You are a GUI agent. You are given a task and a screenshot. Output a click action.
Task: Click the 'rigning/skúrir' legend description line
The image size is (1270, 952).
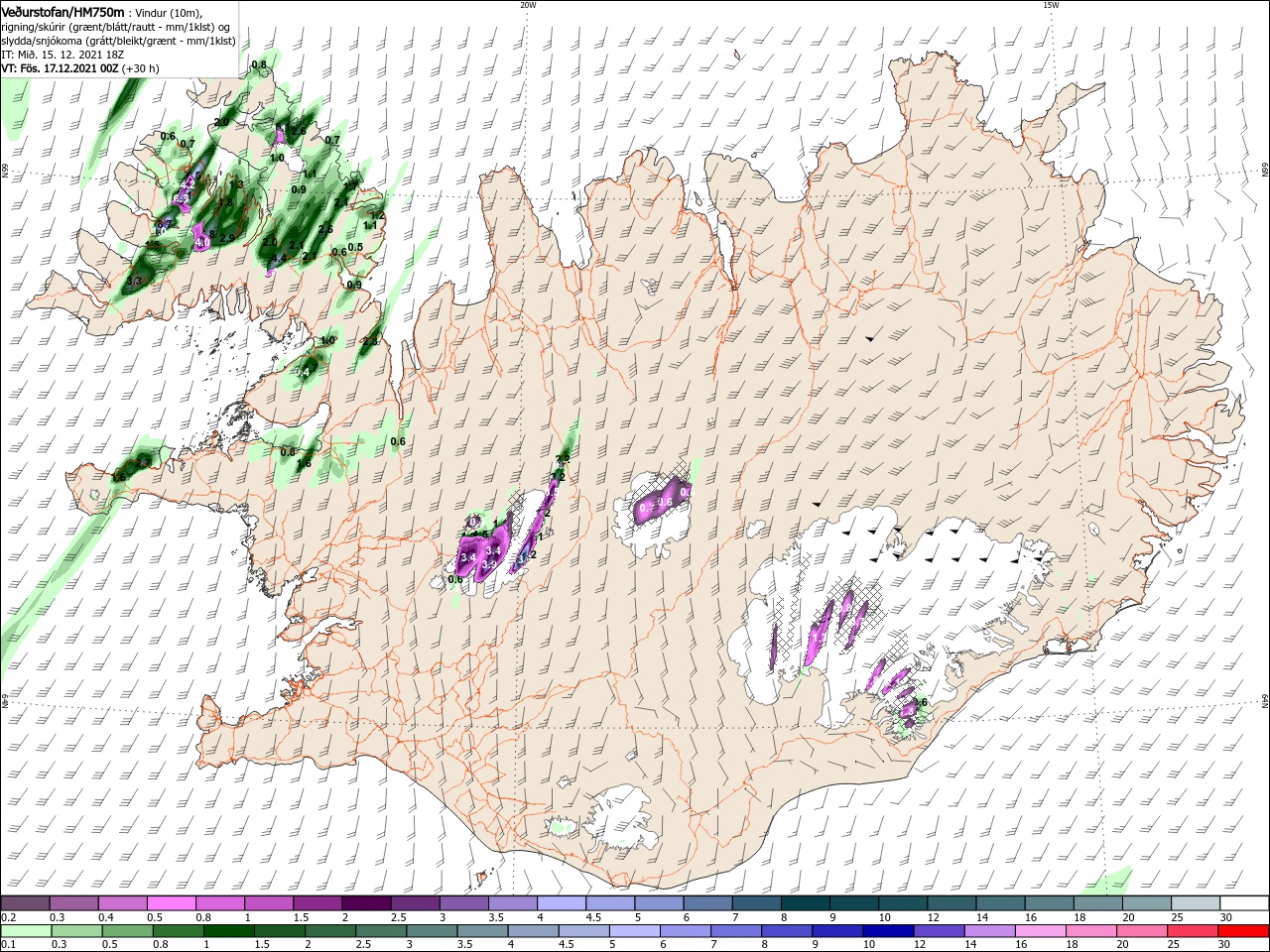pos(115,27)
